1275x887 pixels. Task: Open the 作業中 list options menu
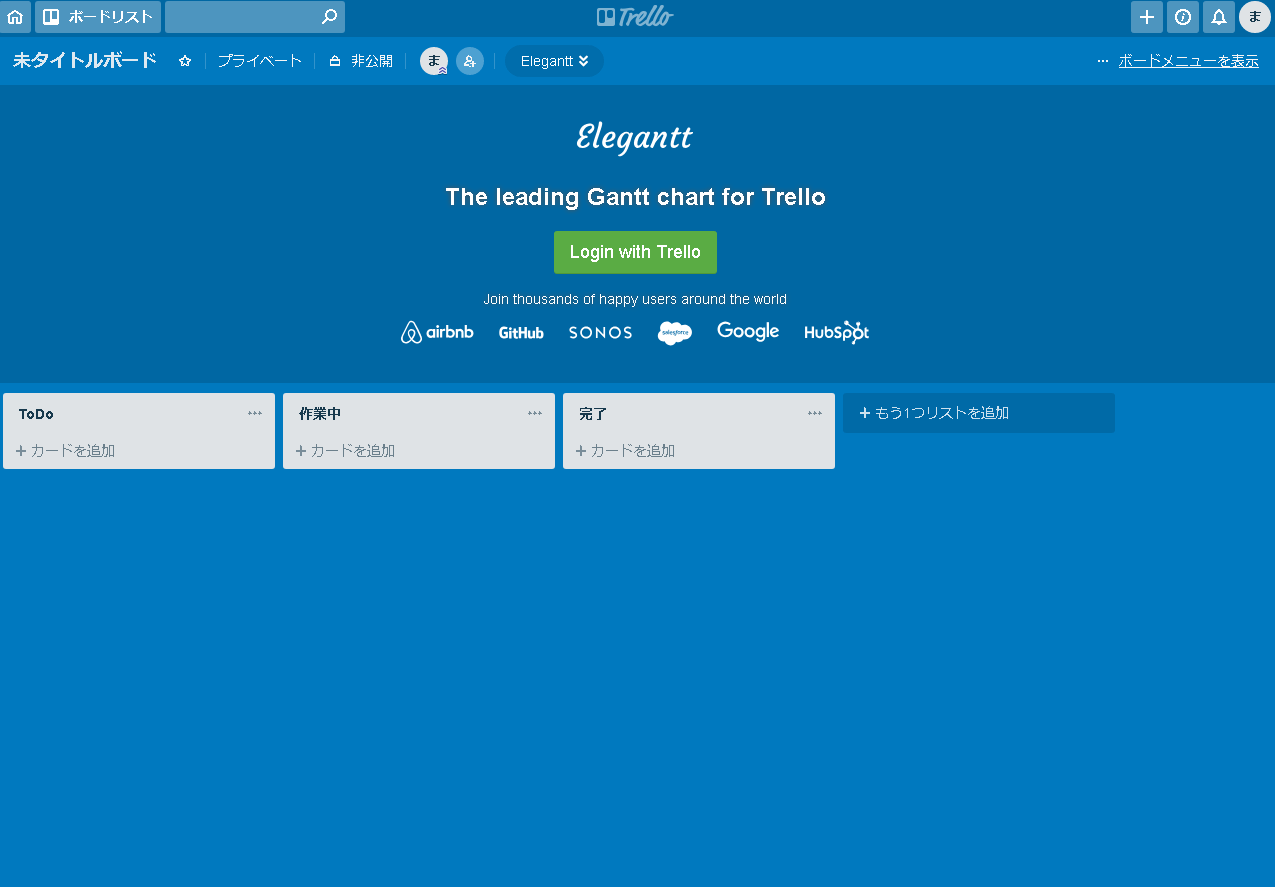[x=535, y=413]
